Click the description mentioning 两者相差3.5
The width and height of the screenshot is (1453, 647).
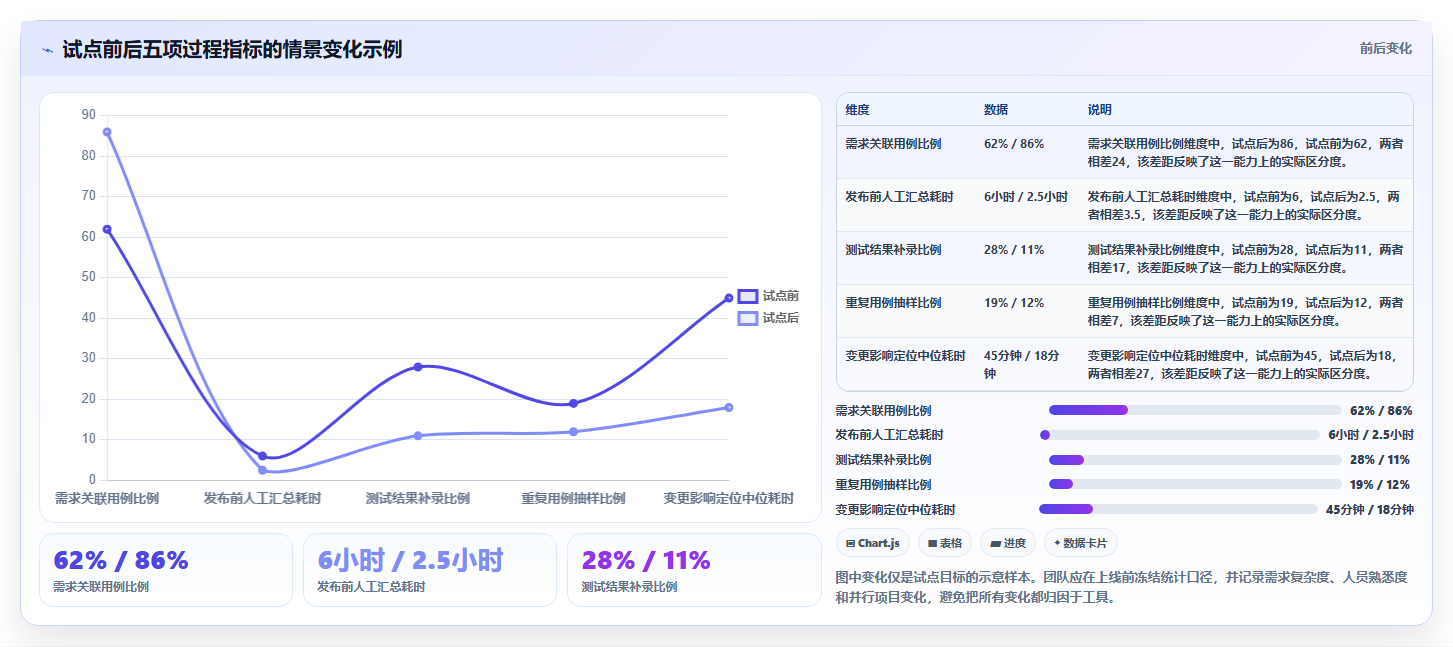(x=1245, y=205)
